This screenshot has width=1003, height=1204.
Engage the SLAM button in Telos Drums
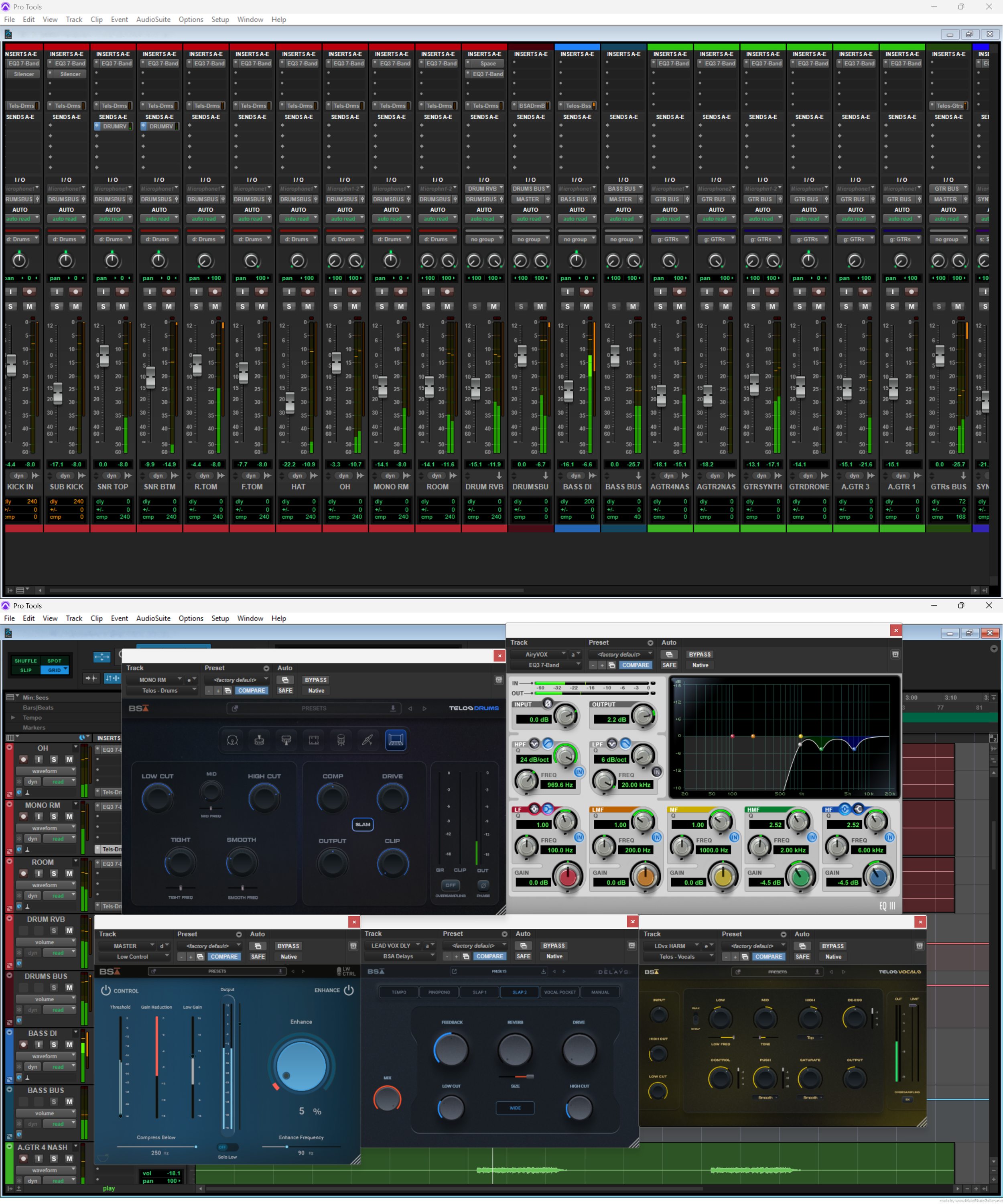point(363,824)
